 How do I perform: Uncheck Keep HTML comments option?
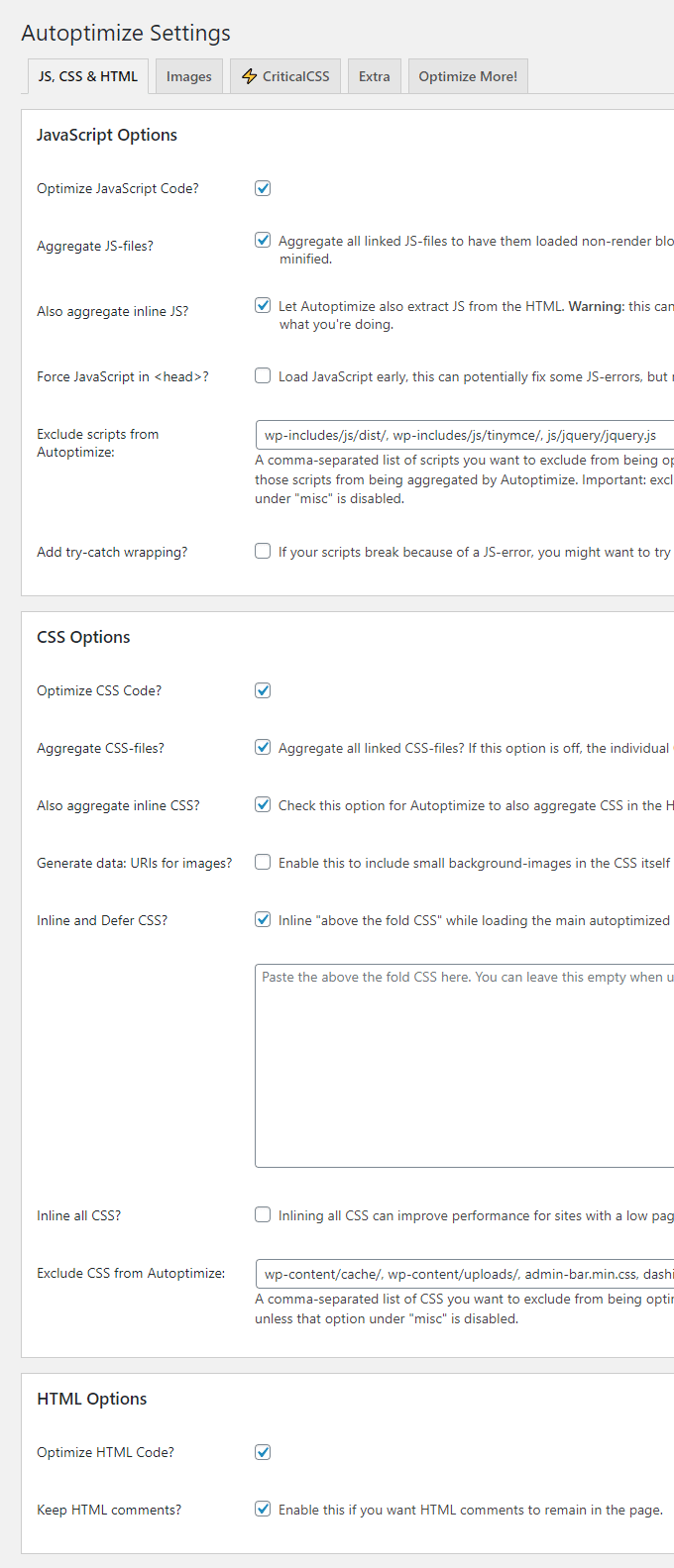click(x=263, y=1510)
